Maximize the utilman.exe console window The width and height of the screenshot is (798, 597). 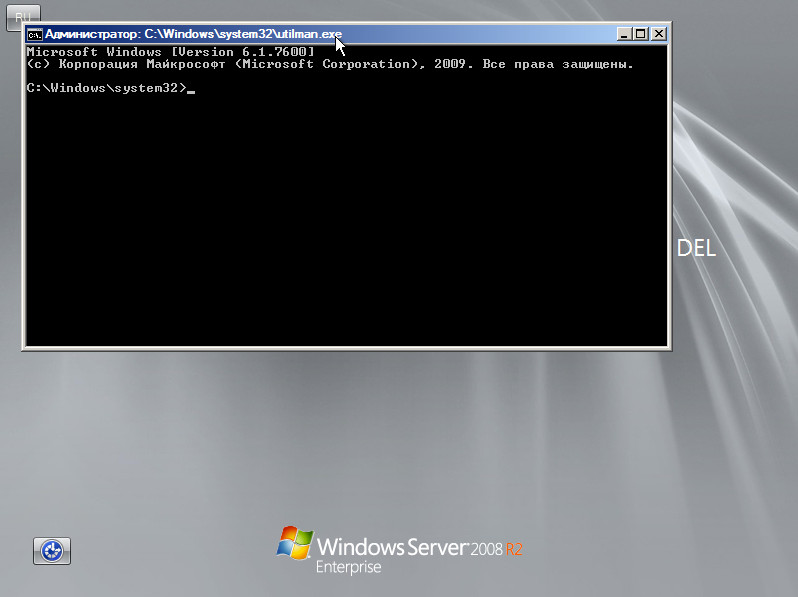click(x=641, y=34)
